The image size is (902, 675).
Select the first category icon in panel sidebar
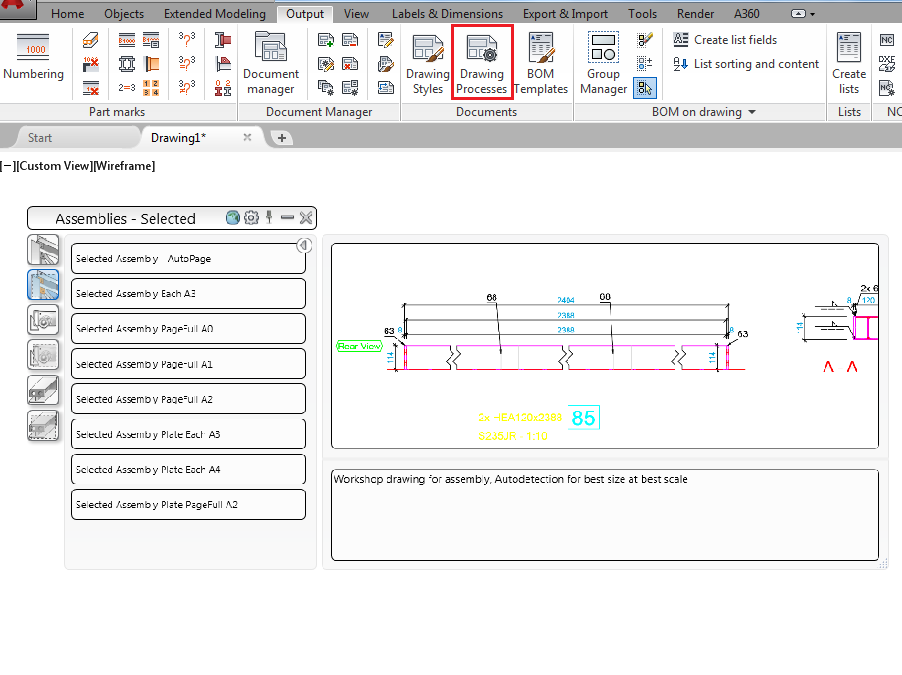point(43,250)
